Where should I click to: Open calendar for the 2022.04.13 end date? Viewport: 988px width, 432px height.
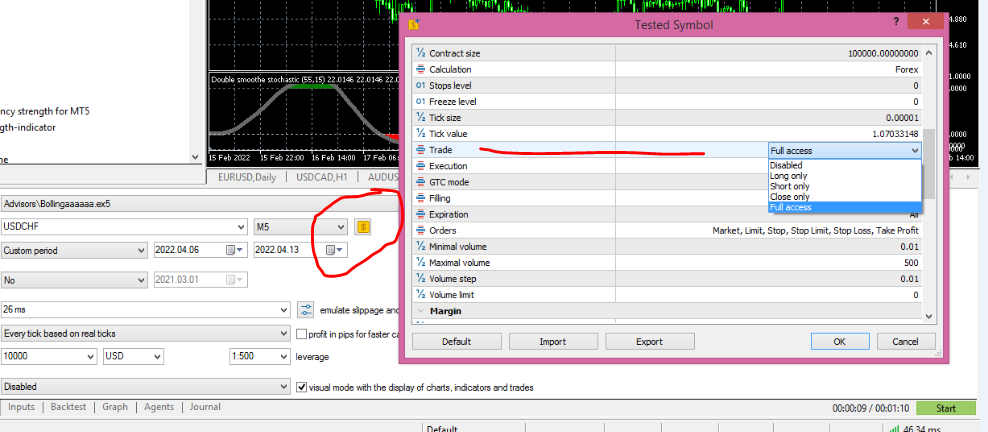335,250
